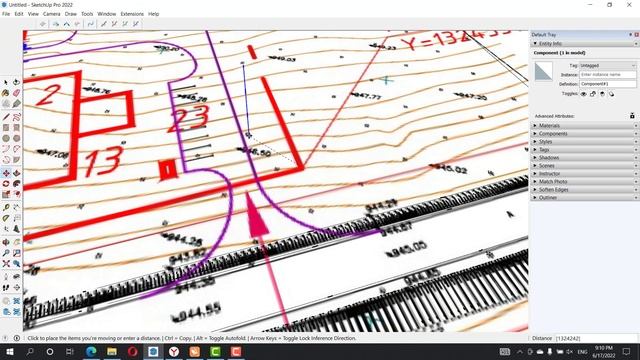
Task: Toggle component visibility eye icon
Action: [x=584, y=94]
